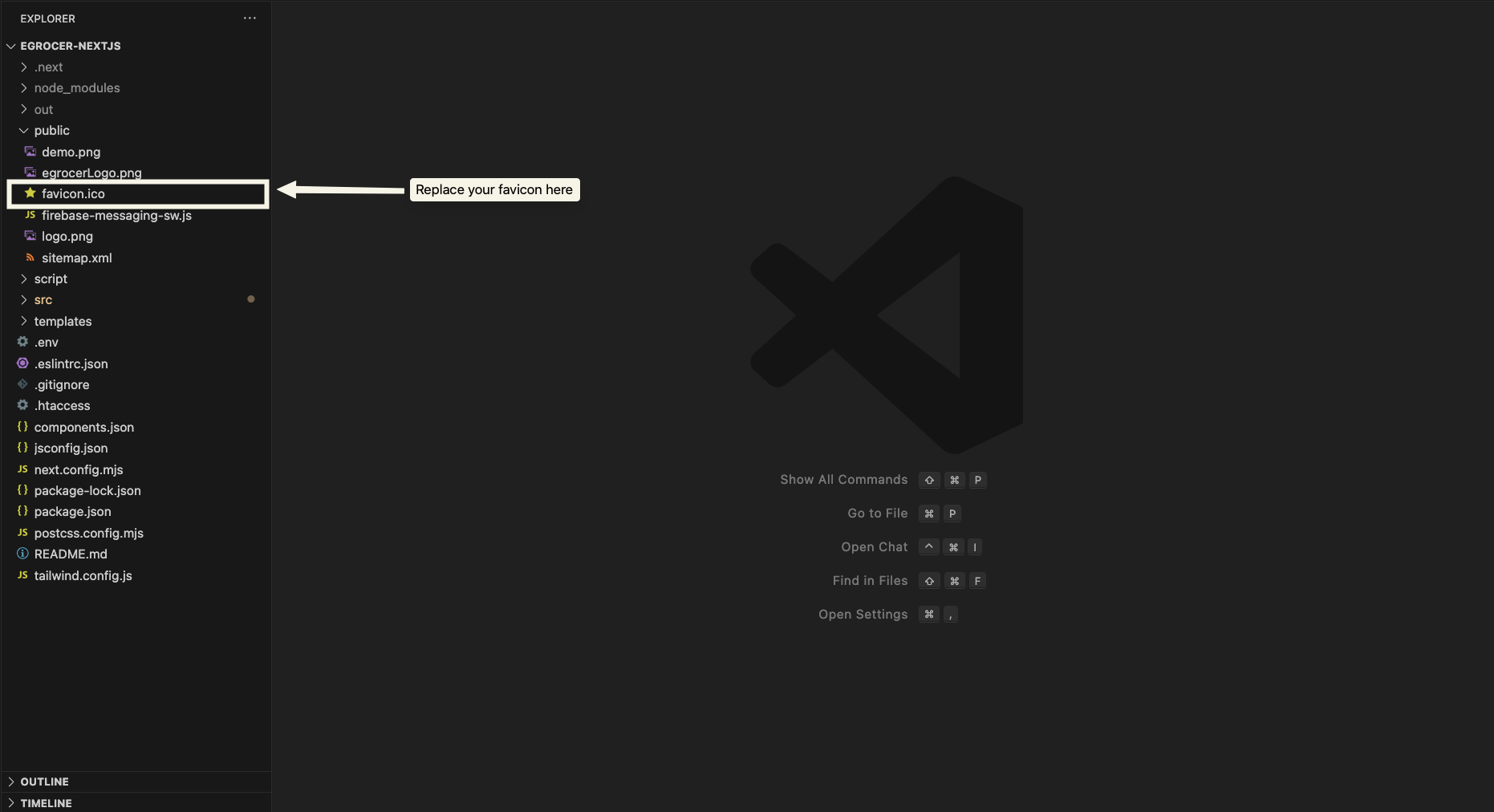Viewport: 1494px width, 812px height.
Task: Open postcss.config.mjs file
Action: pos(89,533)
